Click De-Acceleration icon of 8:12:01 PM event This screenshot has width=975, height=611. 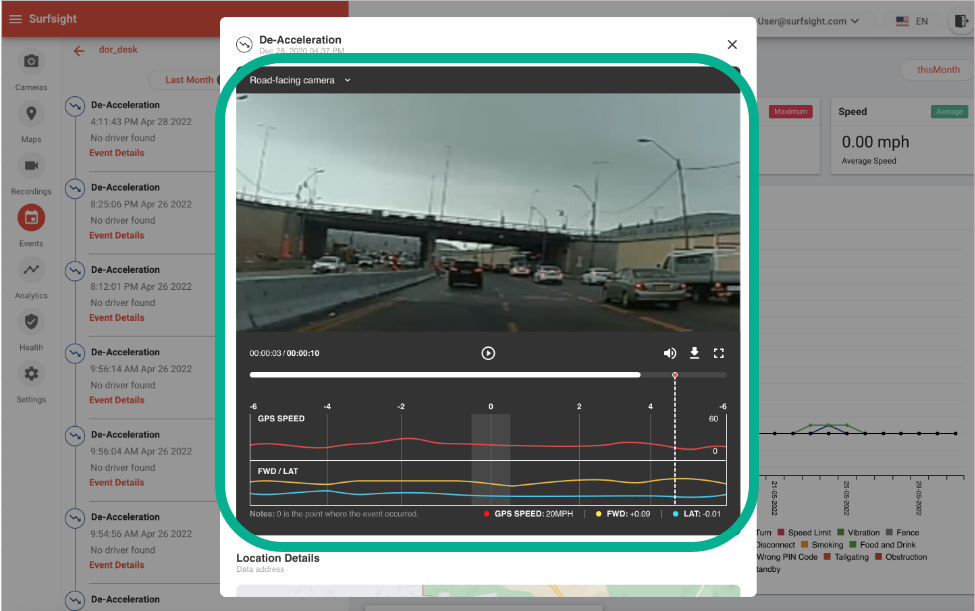coord(75,270)
